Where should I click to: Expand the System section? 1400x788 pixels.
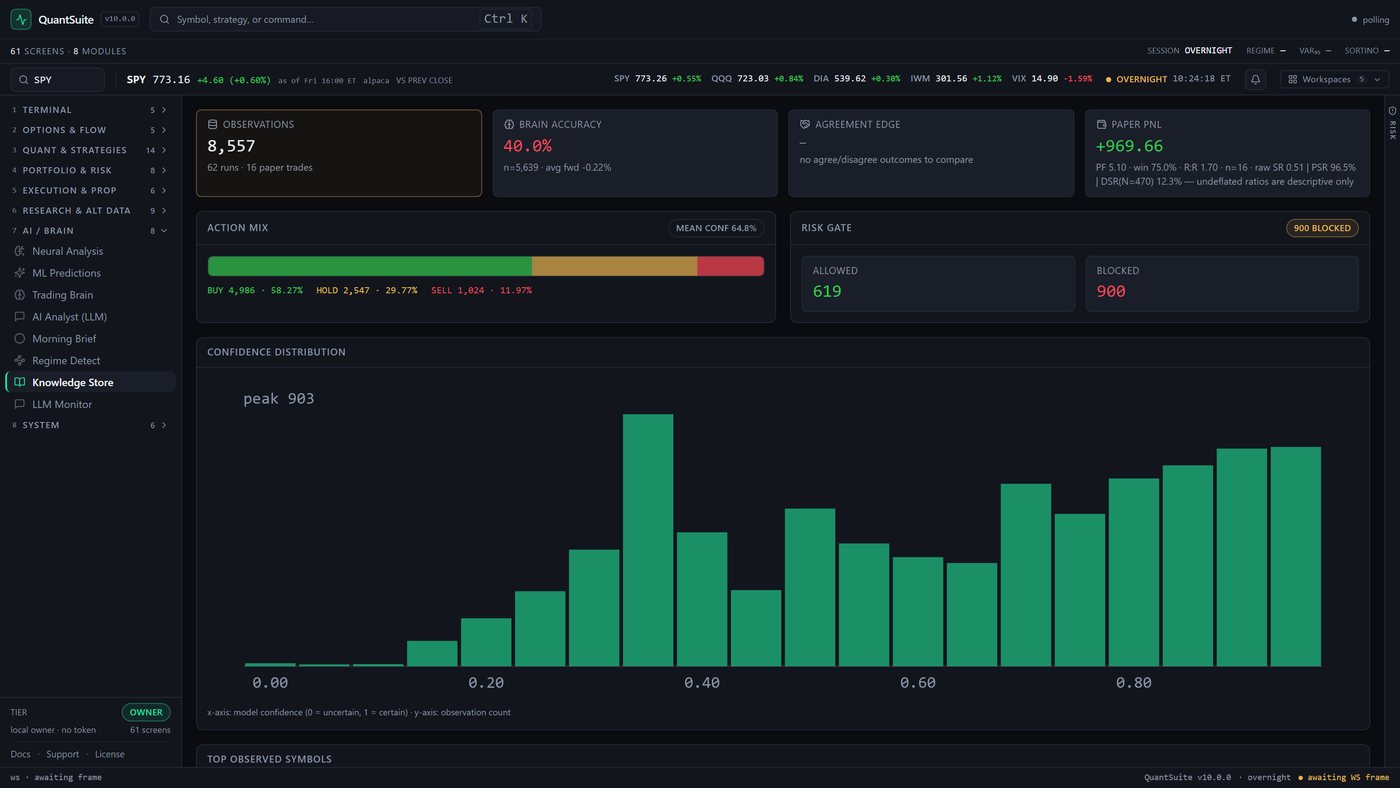[x=90, y=425]
